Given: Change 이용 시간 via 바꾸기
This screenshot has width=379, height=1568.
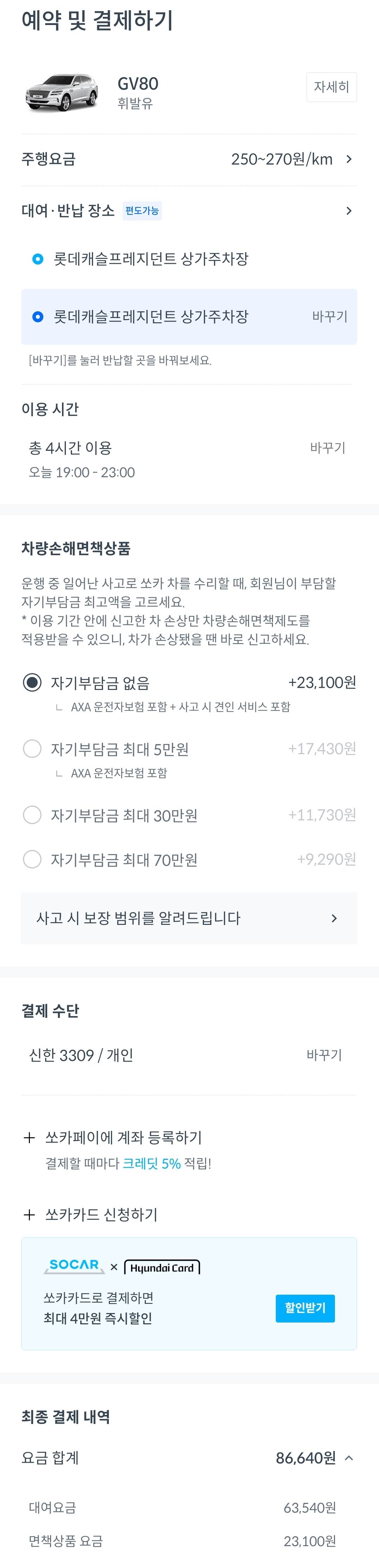Looking at the screenshot, I should (327, 448).
